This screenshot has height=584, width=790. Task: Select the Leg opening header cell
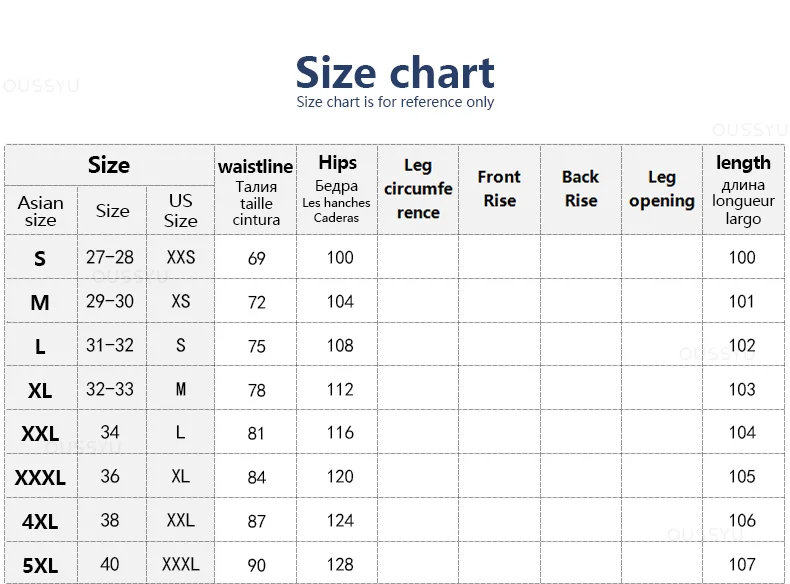(x=662, y=190)
